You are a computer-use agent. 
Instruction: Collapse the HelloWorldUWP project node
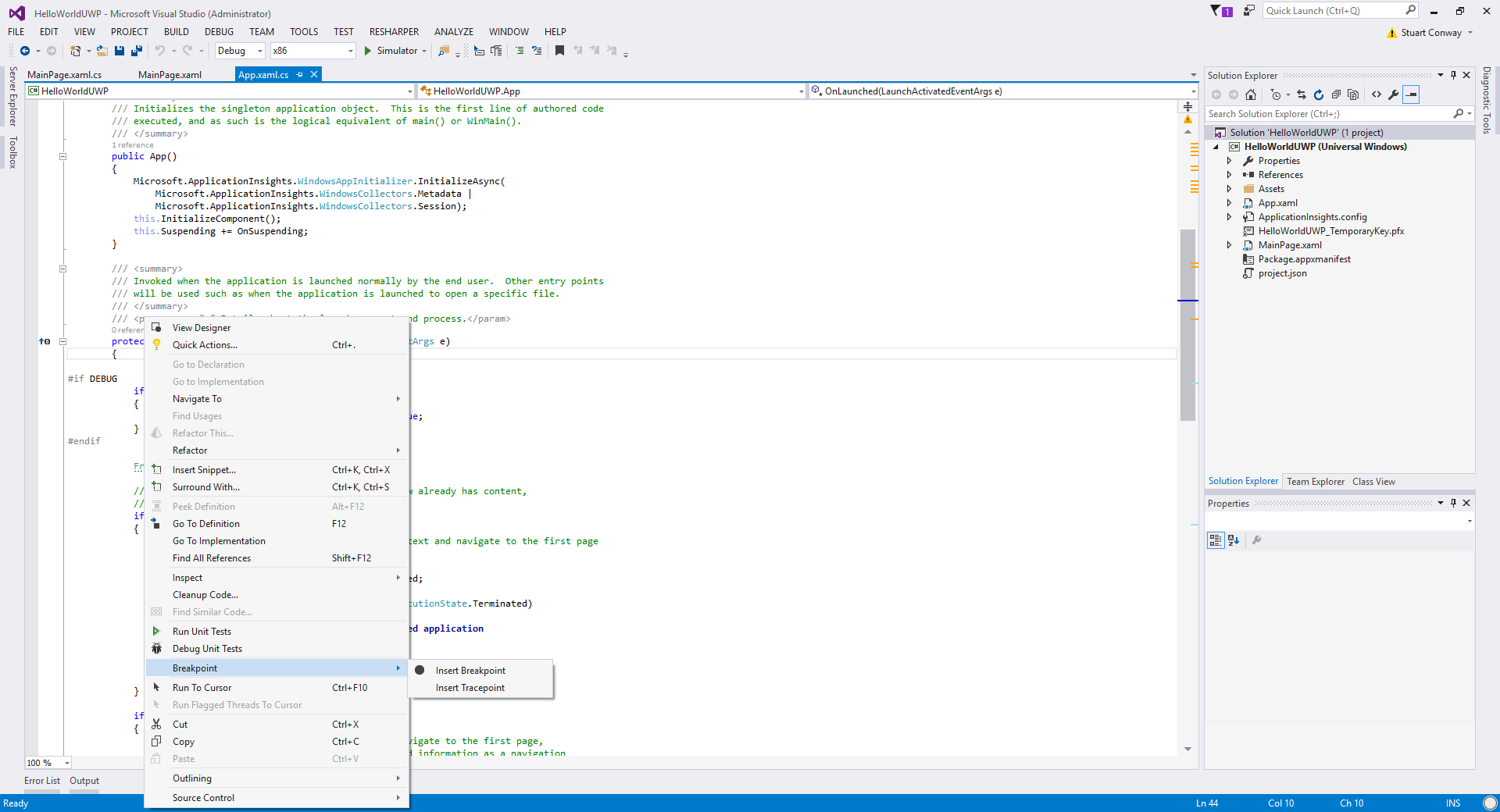click(1216, 147)
